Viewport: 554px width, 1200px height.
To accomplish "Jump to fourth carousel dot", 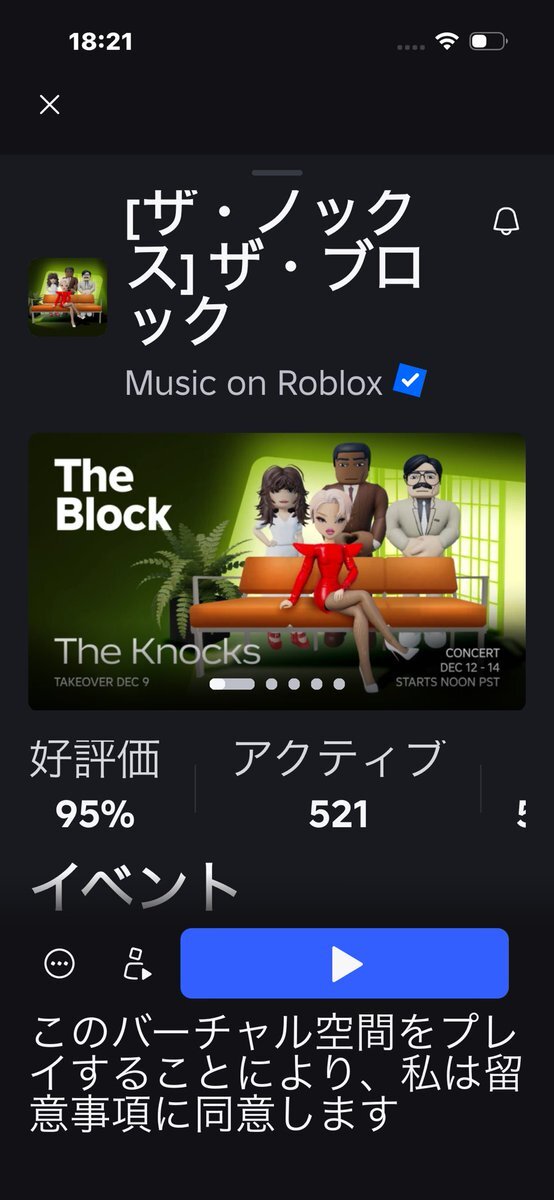I will [x=316, y=684].
